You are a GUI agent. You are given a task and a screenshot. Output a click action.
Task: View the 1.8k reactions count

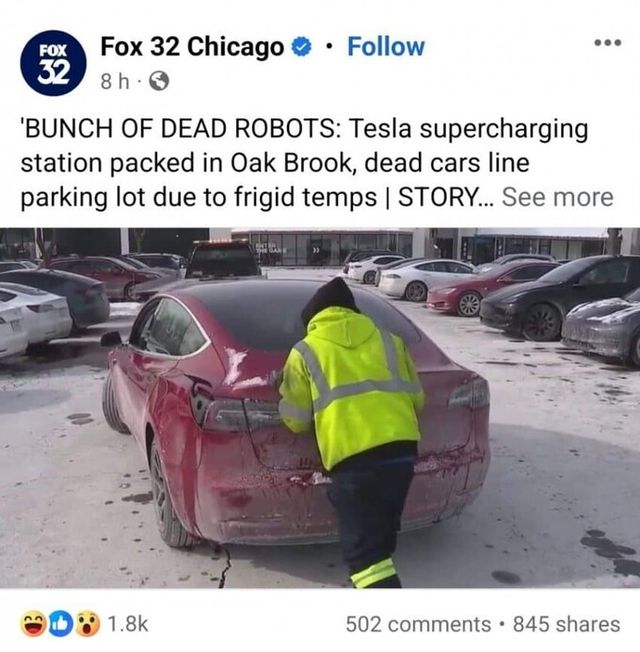(128, 623)
